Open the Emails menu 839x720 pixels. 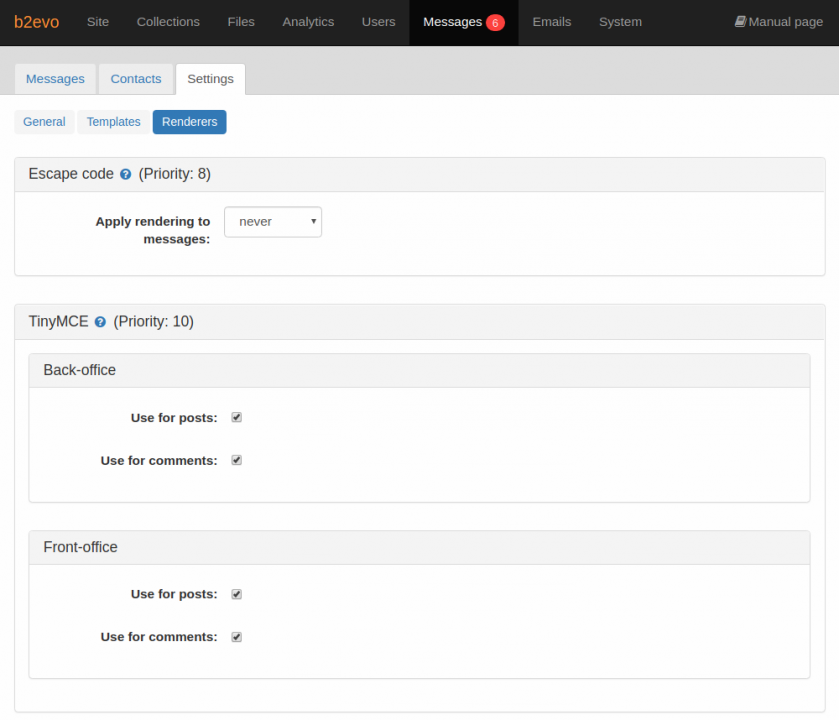[x=552, y=22]
